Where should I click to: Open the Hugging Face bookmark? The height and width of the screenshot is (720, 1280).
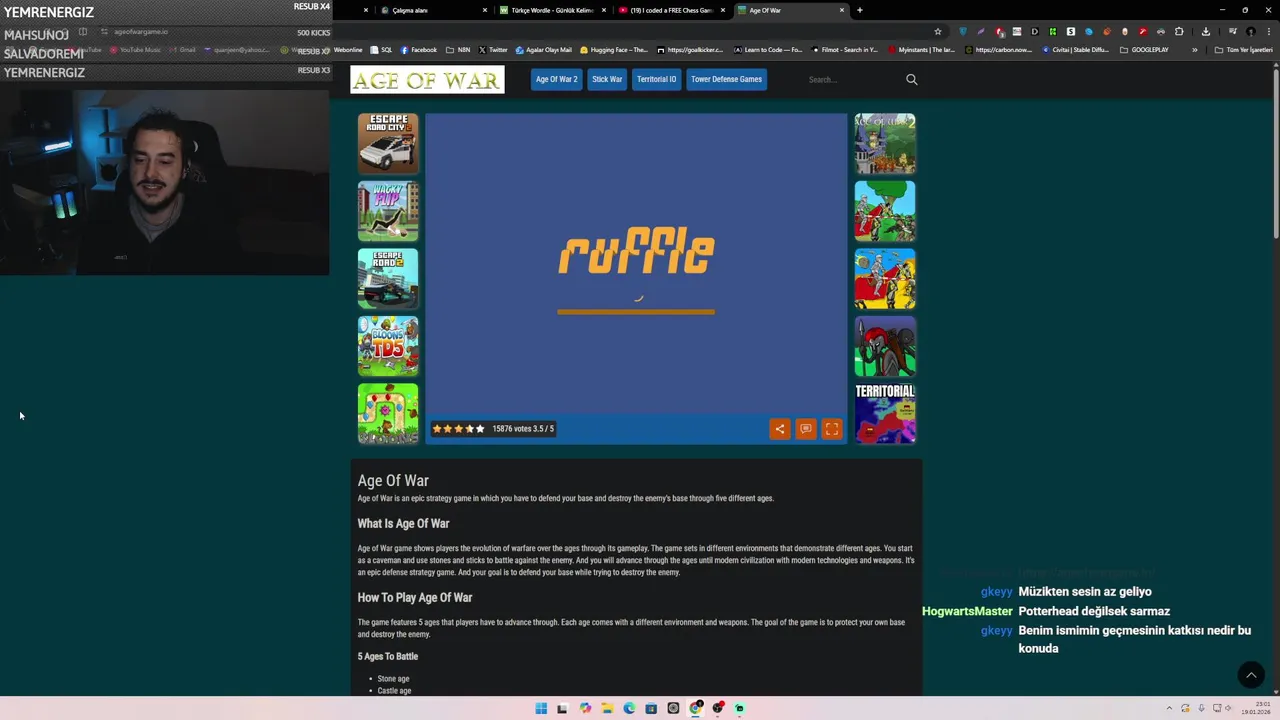tap(614, 50)
